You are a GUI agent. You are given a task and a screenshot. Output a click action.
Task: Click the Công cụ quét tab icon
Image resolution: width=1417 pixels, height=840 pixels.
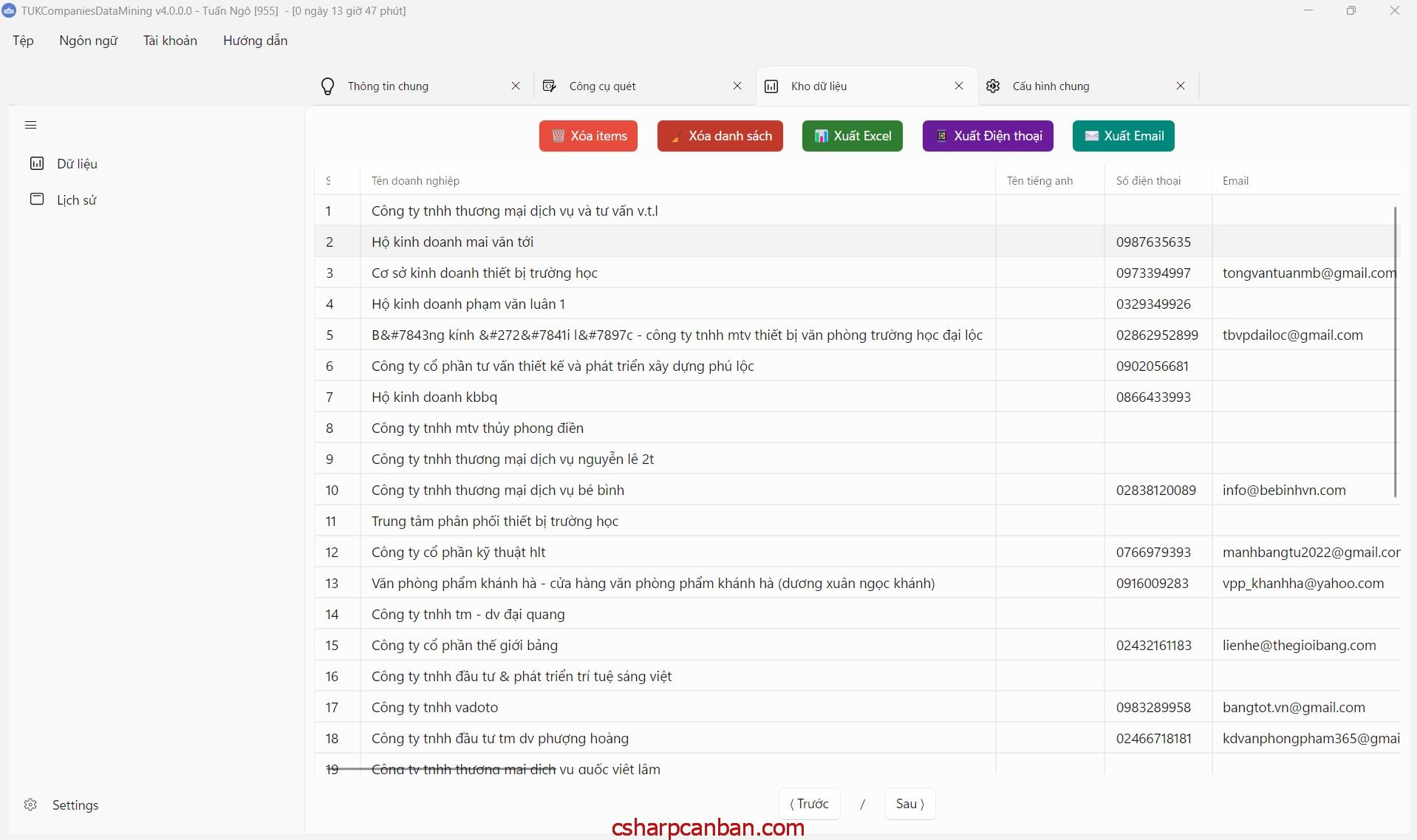(550, 86)
